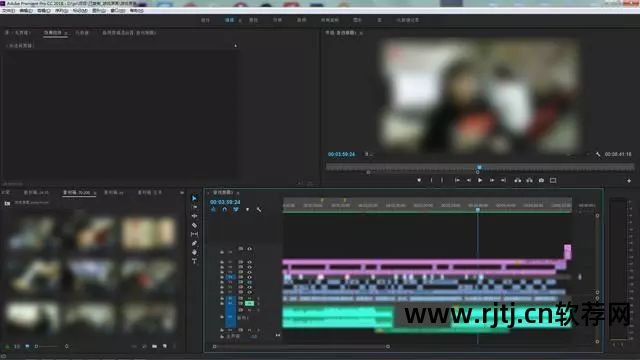Select the Pen tool in tools panel
640x360 pixels.
[x=194, y=243]
